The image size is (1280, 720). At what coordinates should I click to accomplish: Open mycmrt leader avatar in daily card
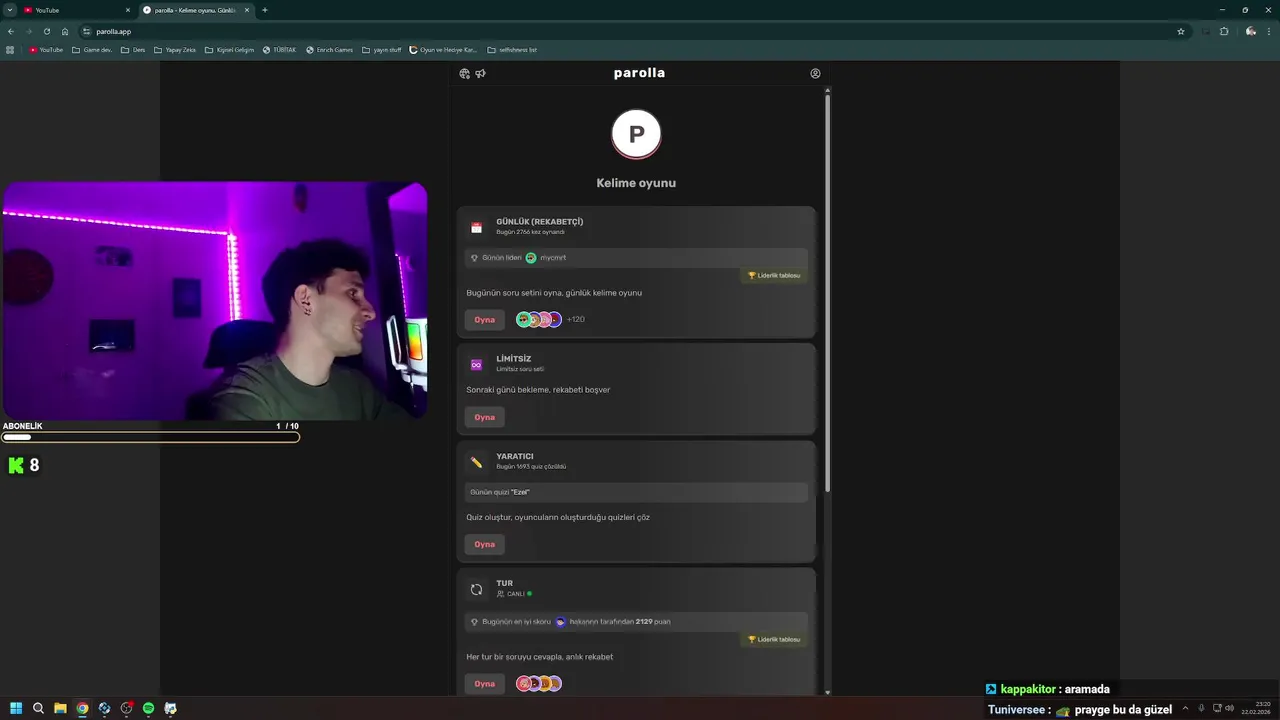tap(531, 258)
